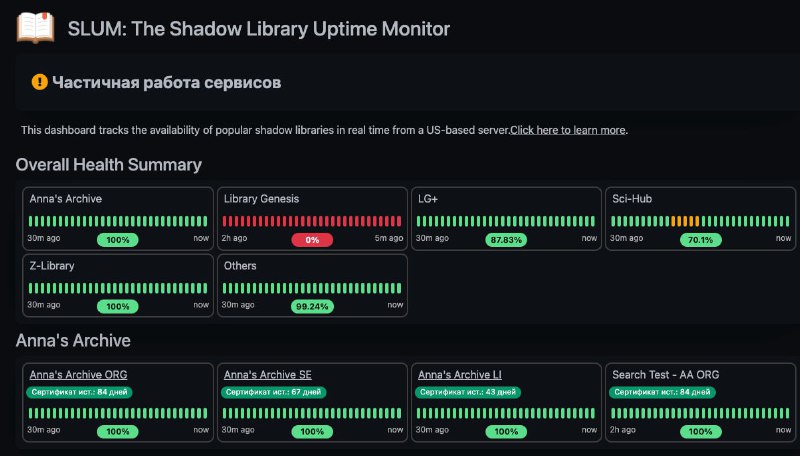Viewport: 800px width, 456px height.
Task: Click the Anna's Archive section heading
Action: point(73,340)
